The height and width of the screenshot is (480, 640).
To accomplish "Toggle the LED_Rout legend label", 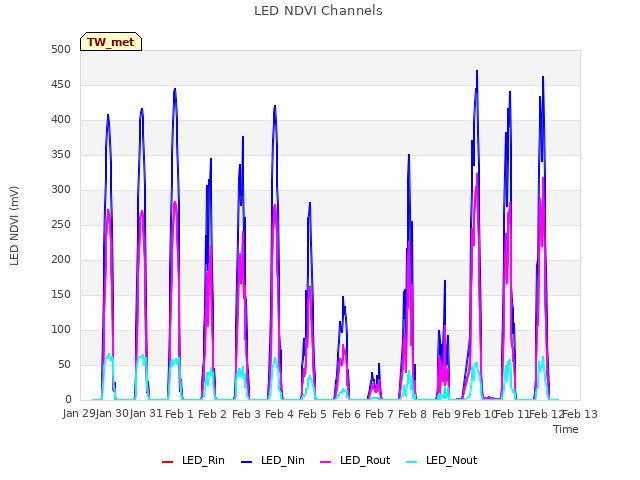I will 365,460.
